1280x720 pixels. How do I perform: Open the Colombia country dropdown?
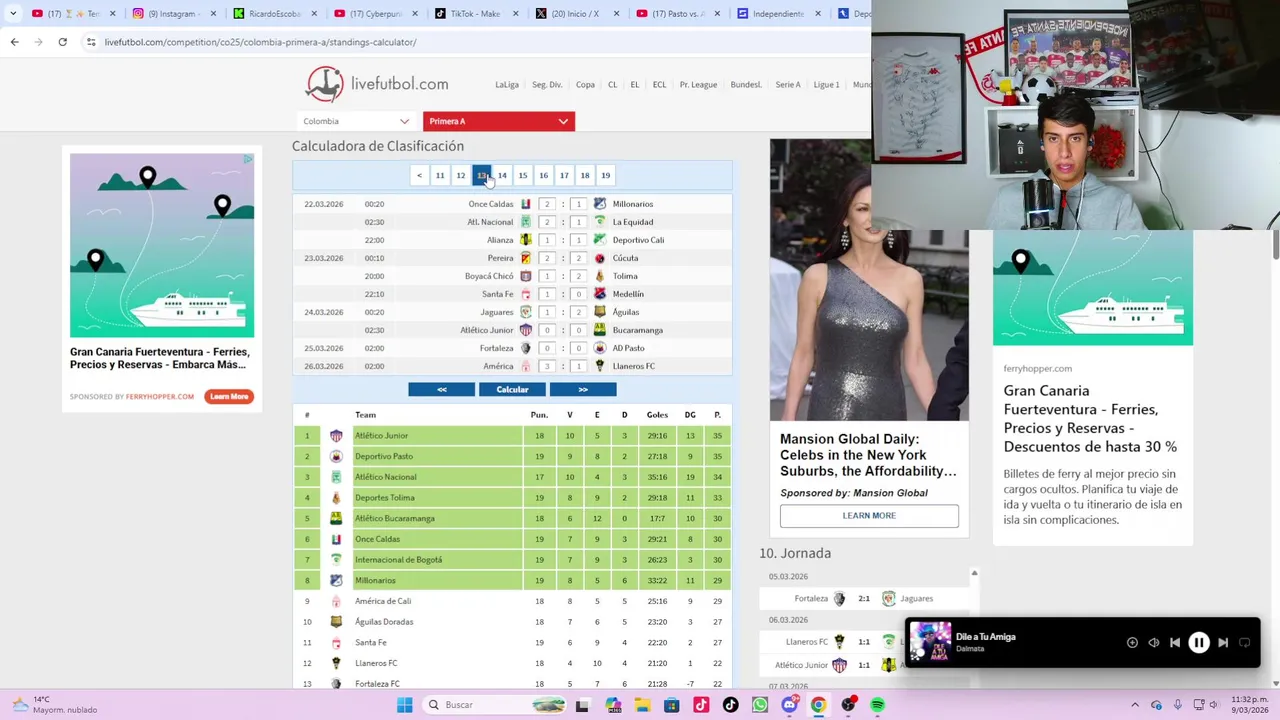(x=355, y=121)
